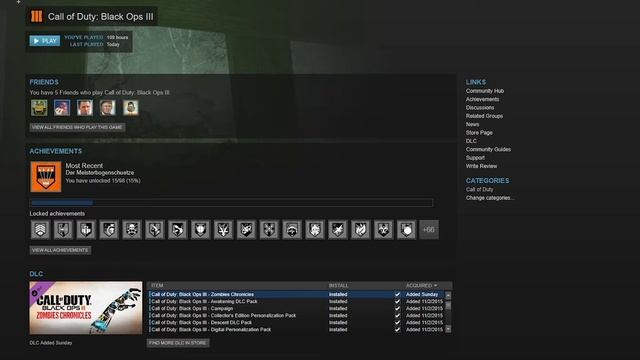The height and width of the screenshot is (360, 640).
Task: Click the Change categories... link
Action: 489,198
